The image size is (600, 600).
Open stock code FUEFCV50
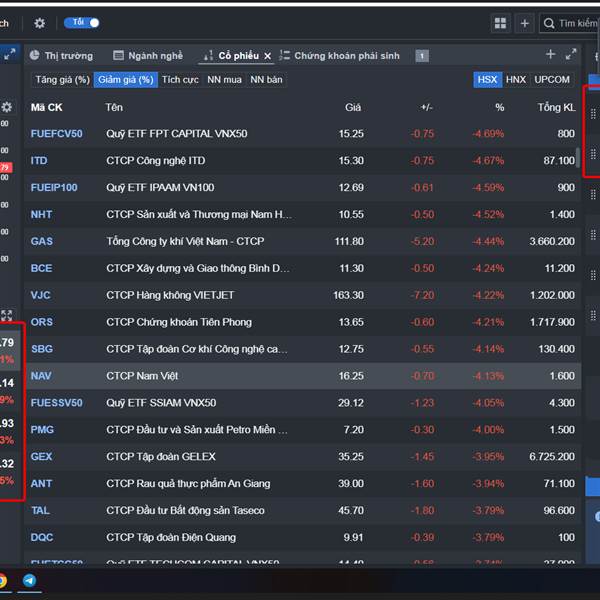57,134
